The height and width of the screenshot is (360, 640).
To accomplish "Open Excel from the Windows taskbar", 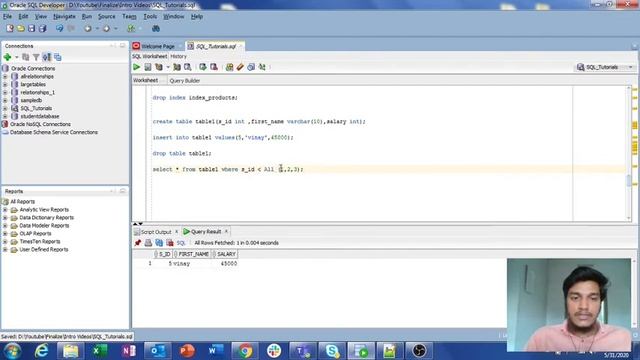I will tap(99, 351).
